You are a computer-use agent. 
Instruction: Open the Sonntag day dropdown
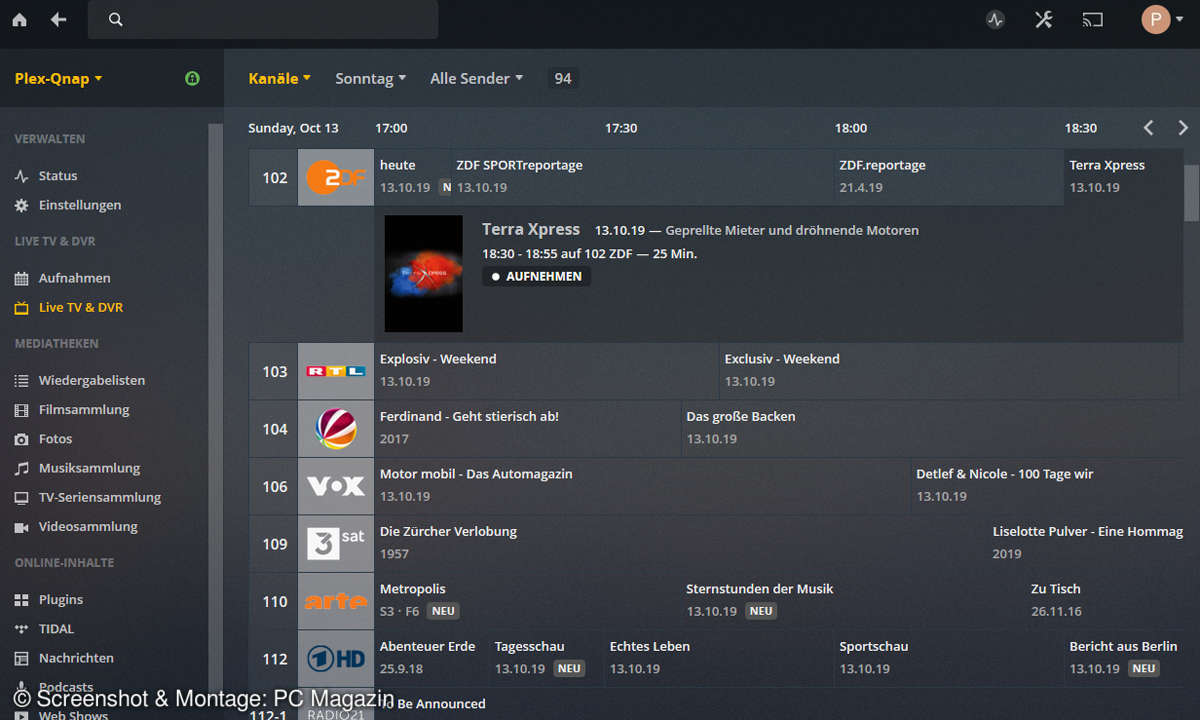click(x=370, y=78)
